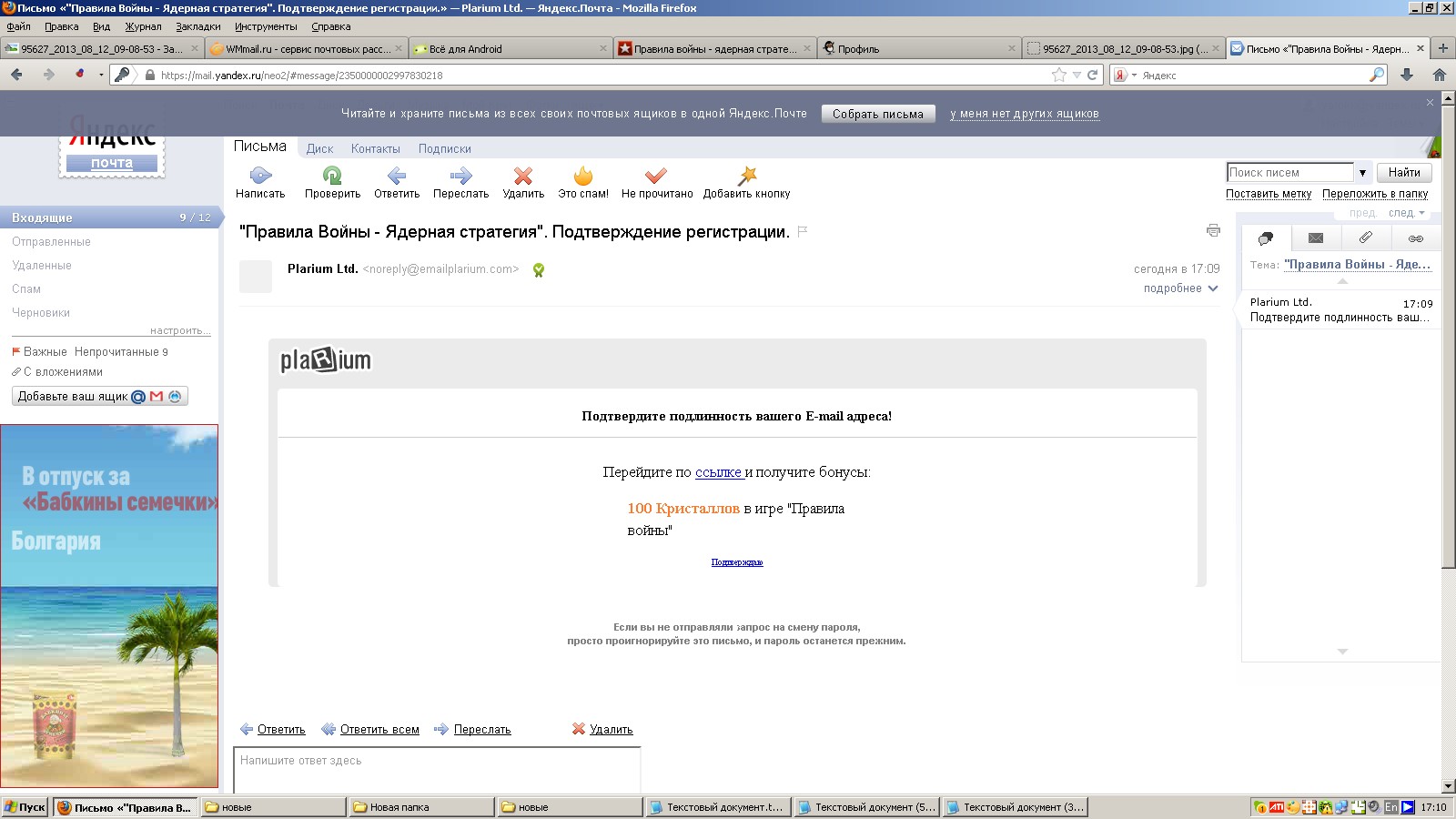
Task: Click the Проверить check-mail icon
Action: pyautogui.click(x=332, y=175)
